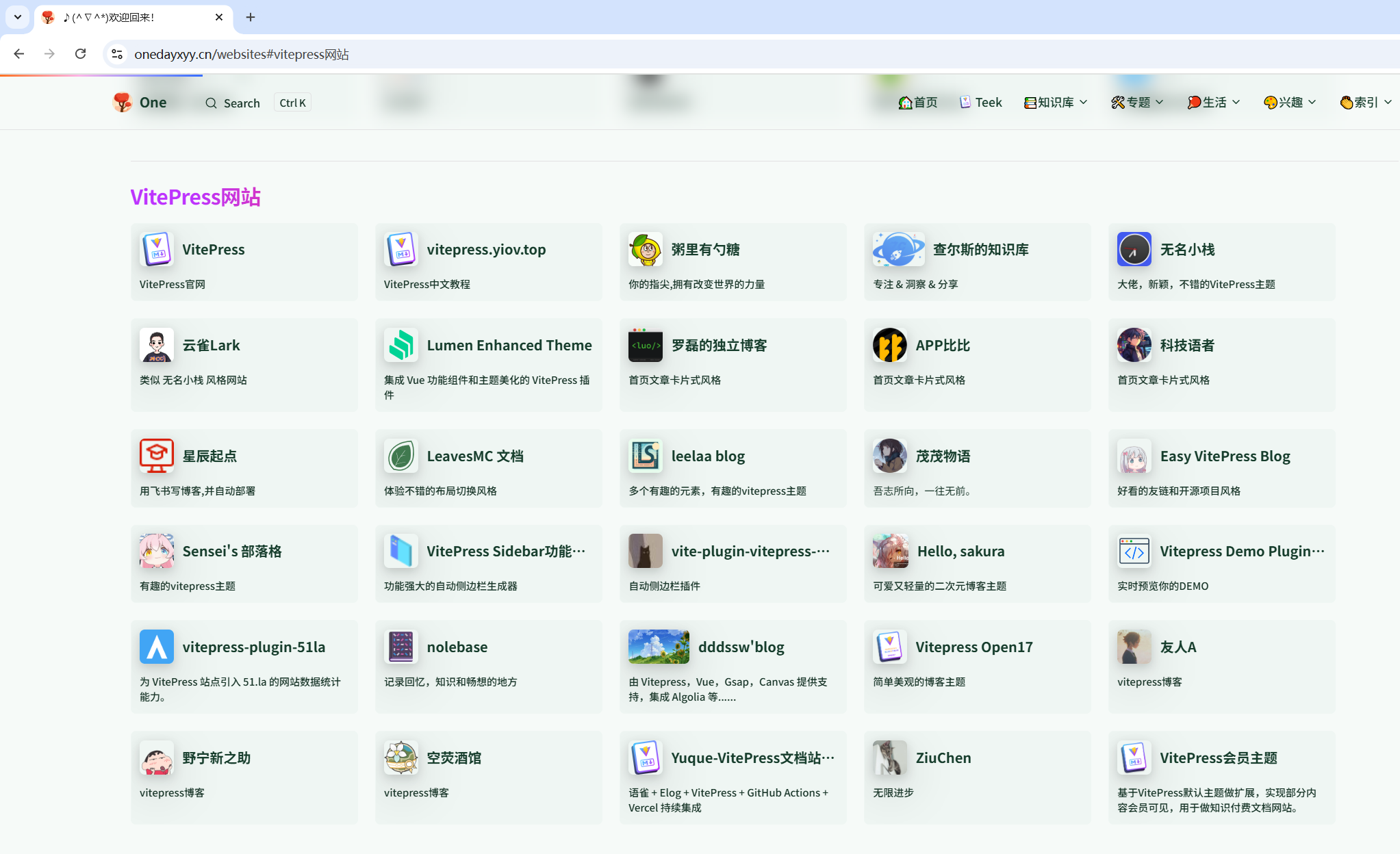Viewport: 1400px width, 854px height.
Task: Click '首页文章卡片式风格' under APP比比
Action: 919,380
